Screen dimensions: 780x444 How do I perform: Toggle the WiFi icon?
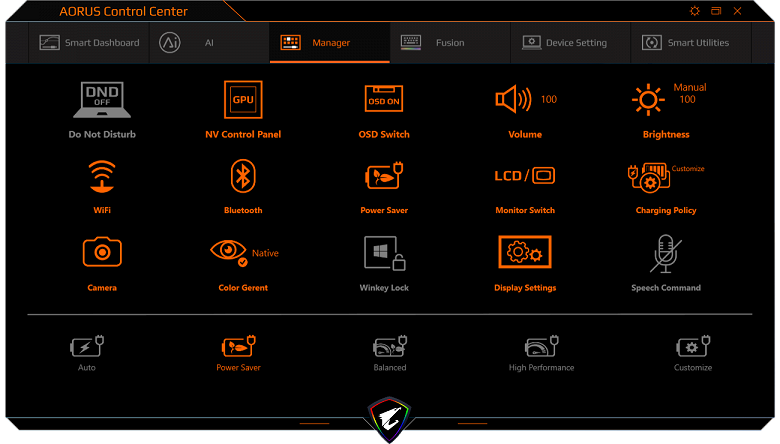tap(102, 176)
